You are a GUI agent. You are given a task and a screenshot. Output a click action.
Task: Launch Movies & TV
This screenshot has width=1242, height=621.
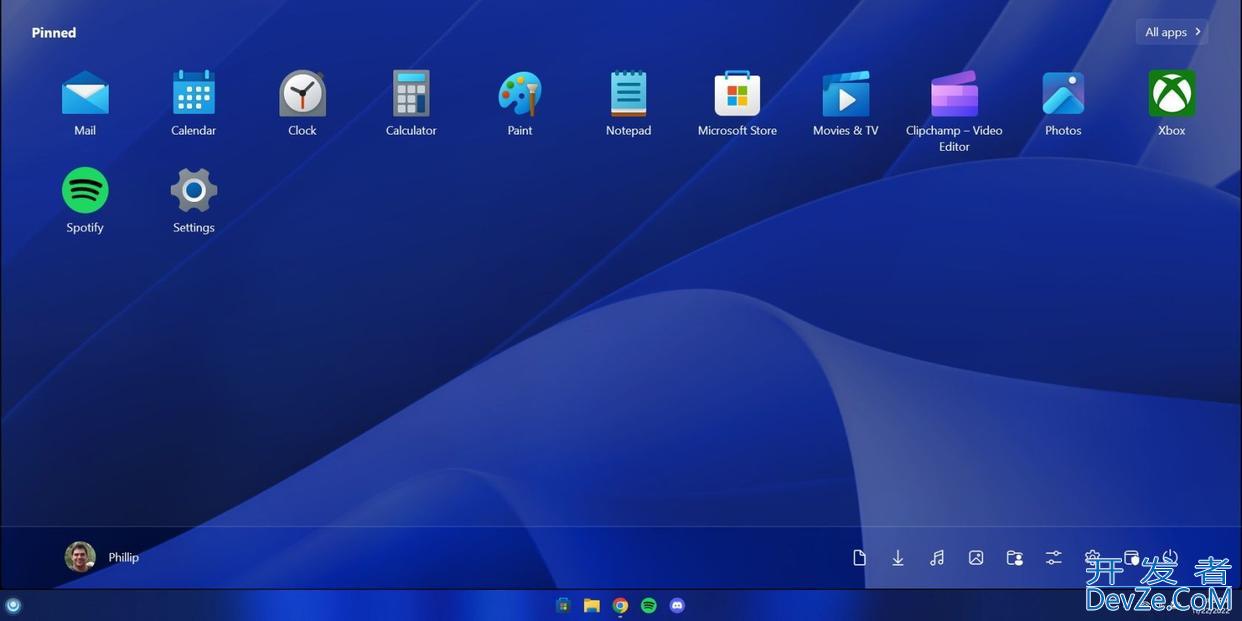click(x=846, y=103)
